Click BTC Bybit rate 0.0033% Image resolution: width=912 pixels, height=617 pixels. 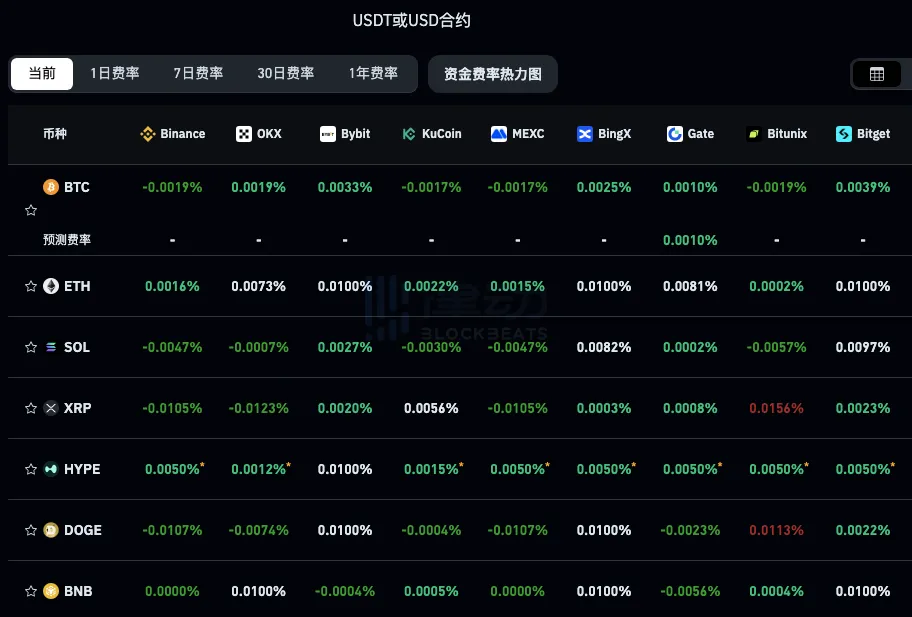[x=345, y=187]
